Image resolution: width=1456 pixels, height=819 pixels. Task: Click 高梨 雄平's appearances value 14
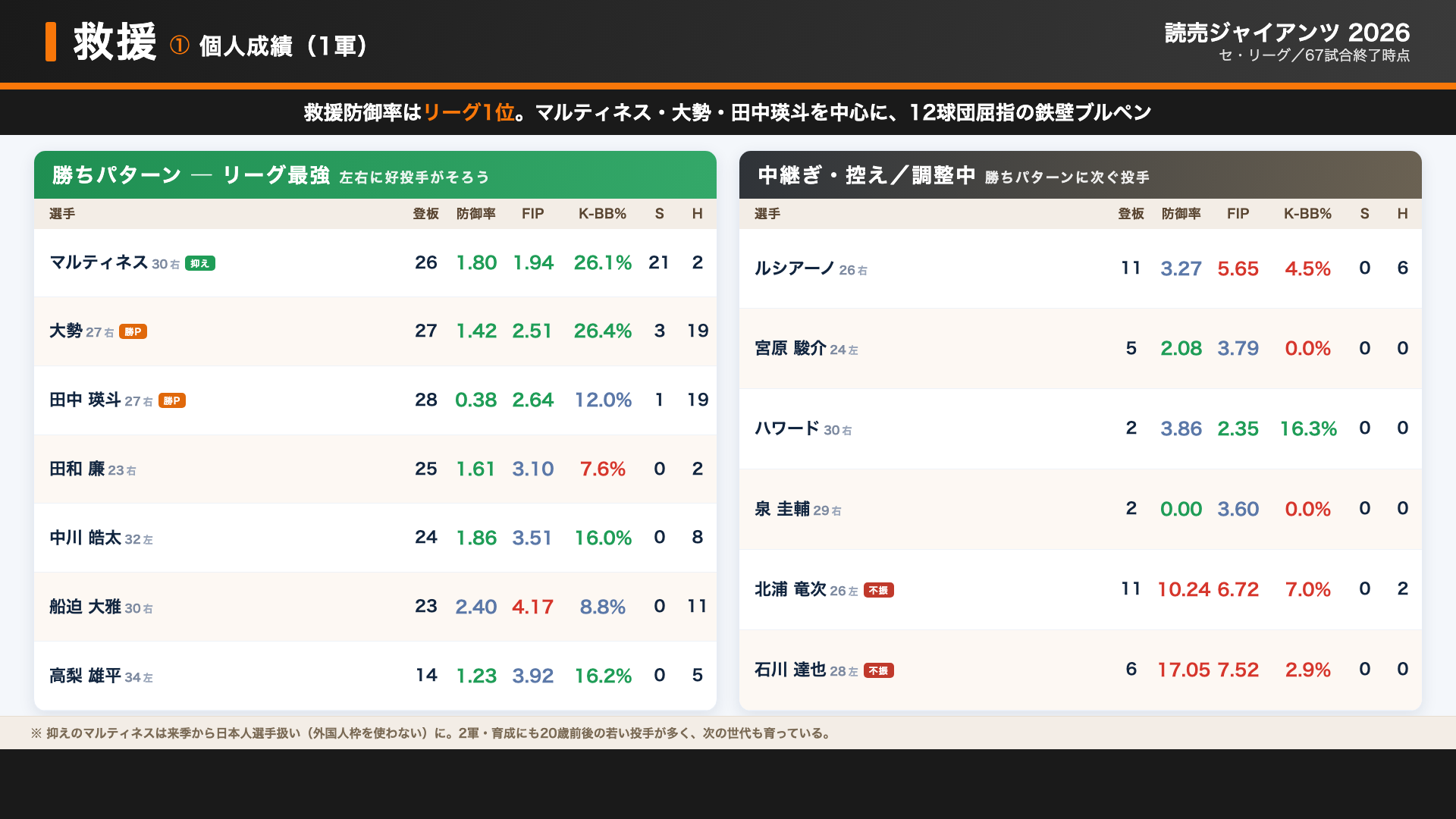(426, 675)
